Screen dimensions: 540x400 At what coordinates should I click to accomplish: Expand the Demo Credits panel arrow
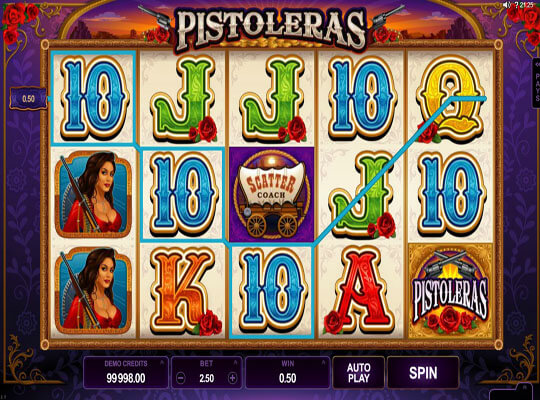point(162,362)
